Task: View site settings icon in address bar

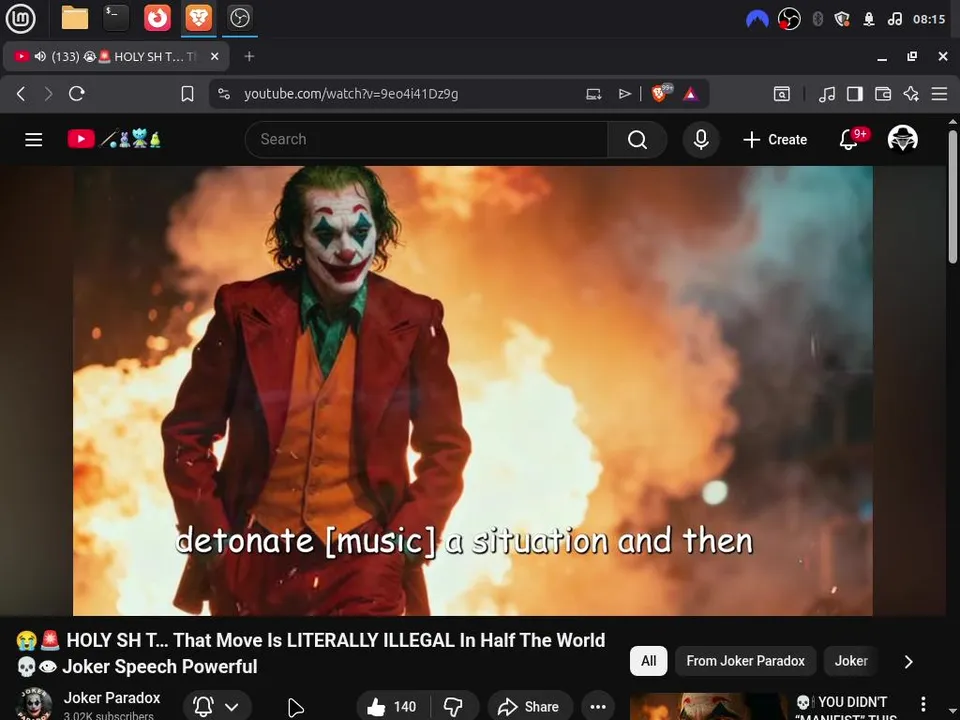Action: tap(224, 94)
